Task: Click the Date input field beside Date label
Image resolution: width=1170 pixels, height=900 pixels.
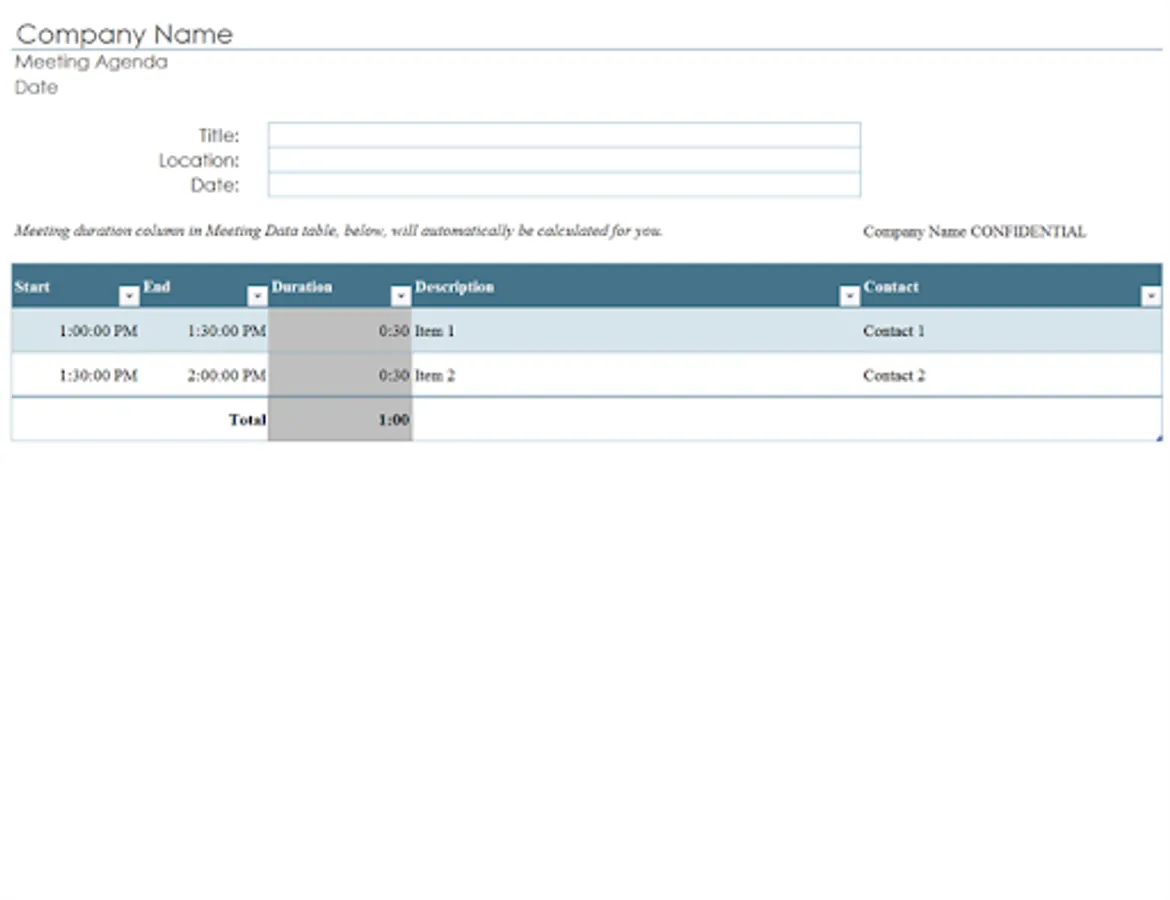Action: coord(564,184)
